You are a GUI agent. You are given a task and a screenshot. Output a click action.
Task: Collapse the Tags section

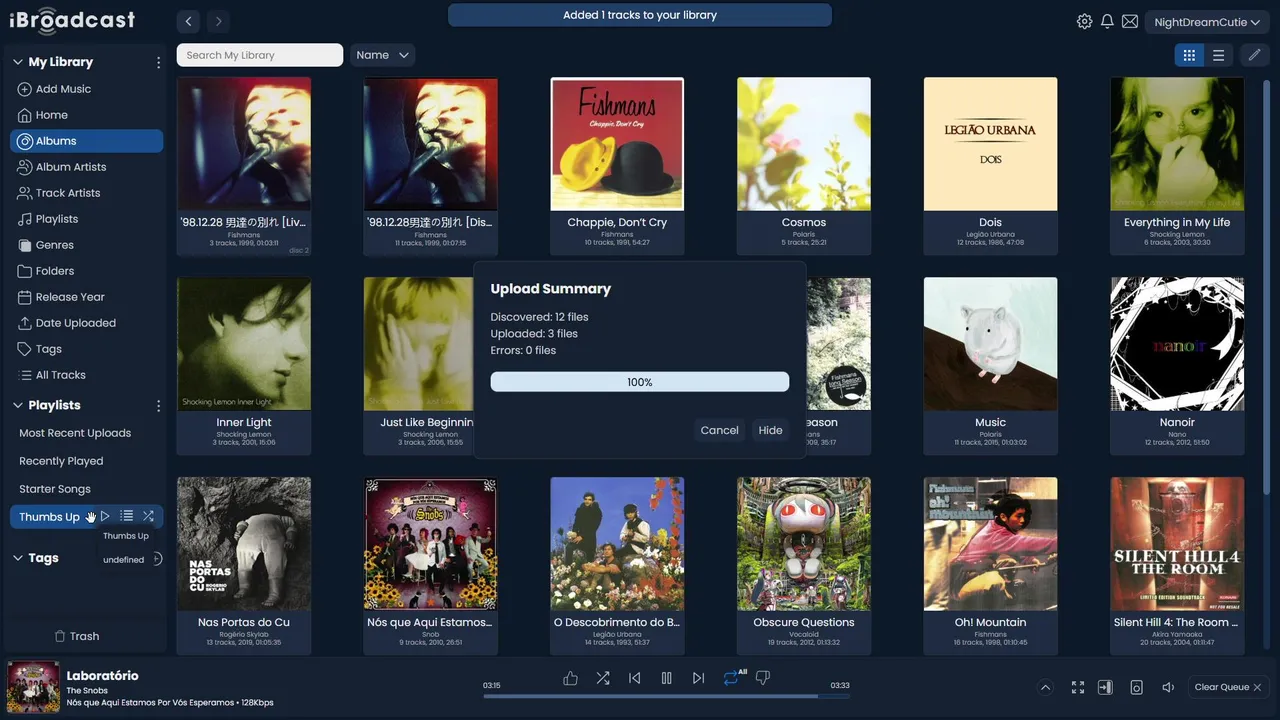[18, 559]
